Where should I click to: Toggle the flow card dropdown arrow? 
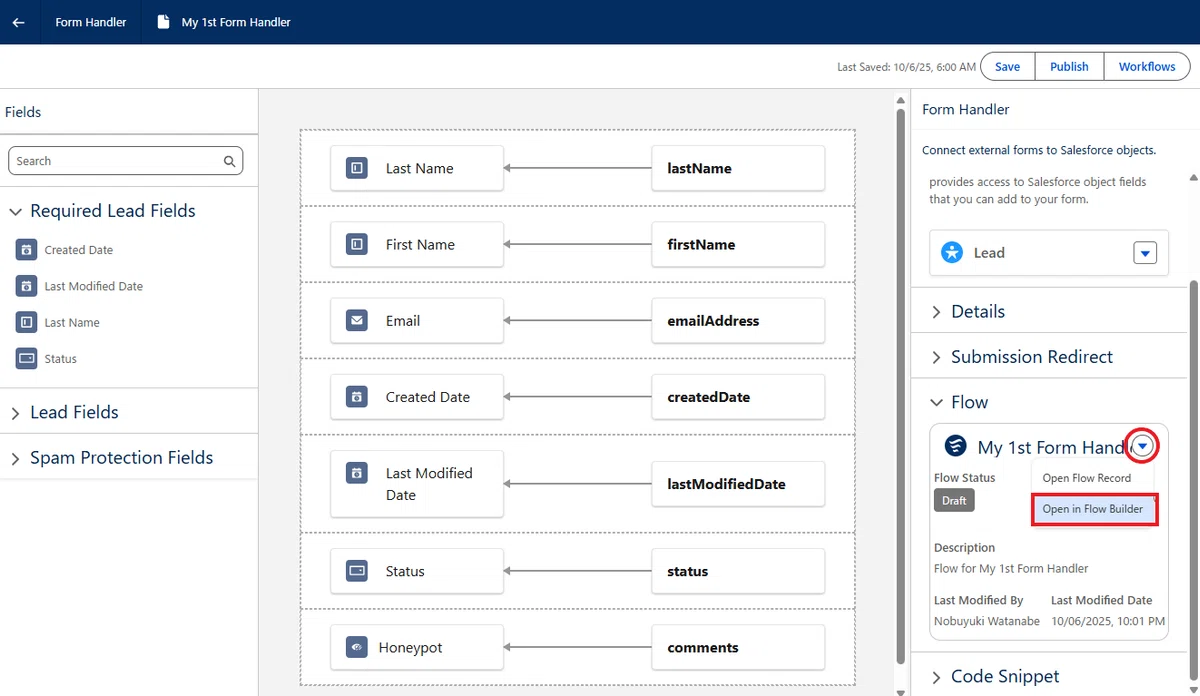tap(1144, 446)
